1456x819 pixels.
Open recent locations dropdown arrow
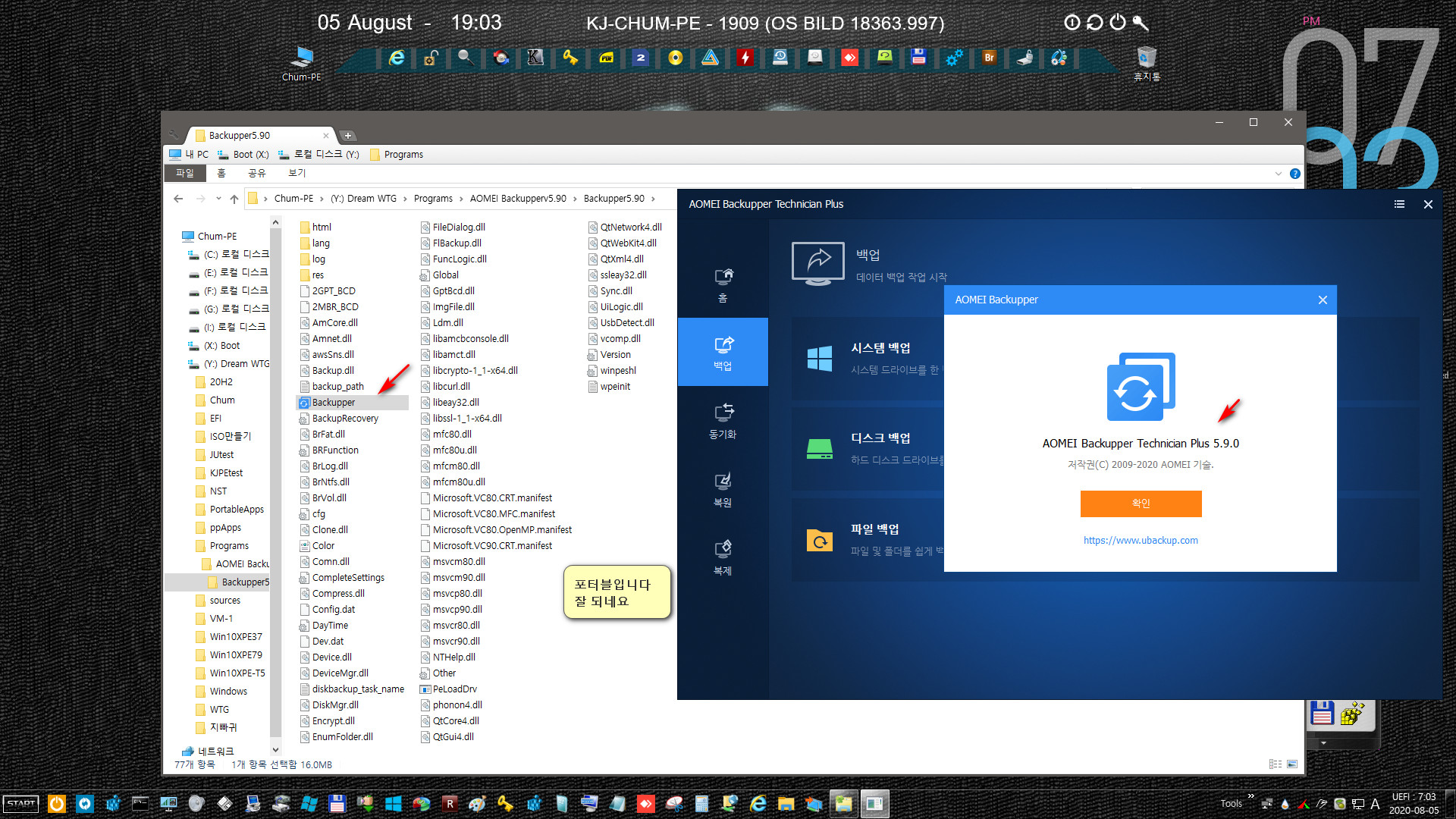[x=218, y=199]
